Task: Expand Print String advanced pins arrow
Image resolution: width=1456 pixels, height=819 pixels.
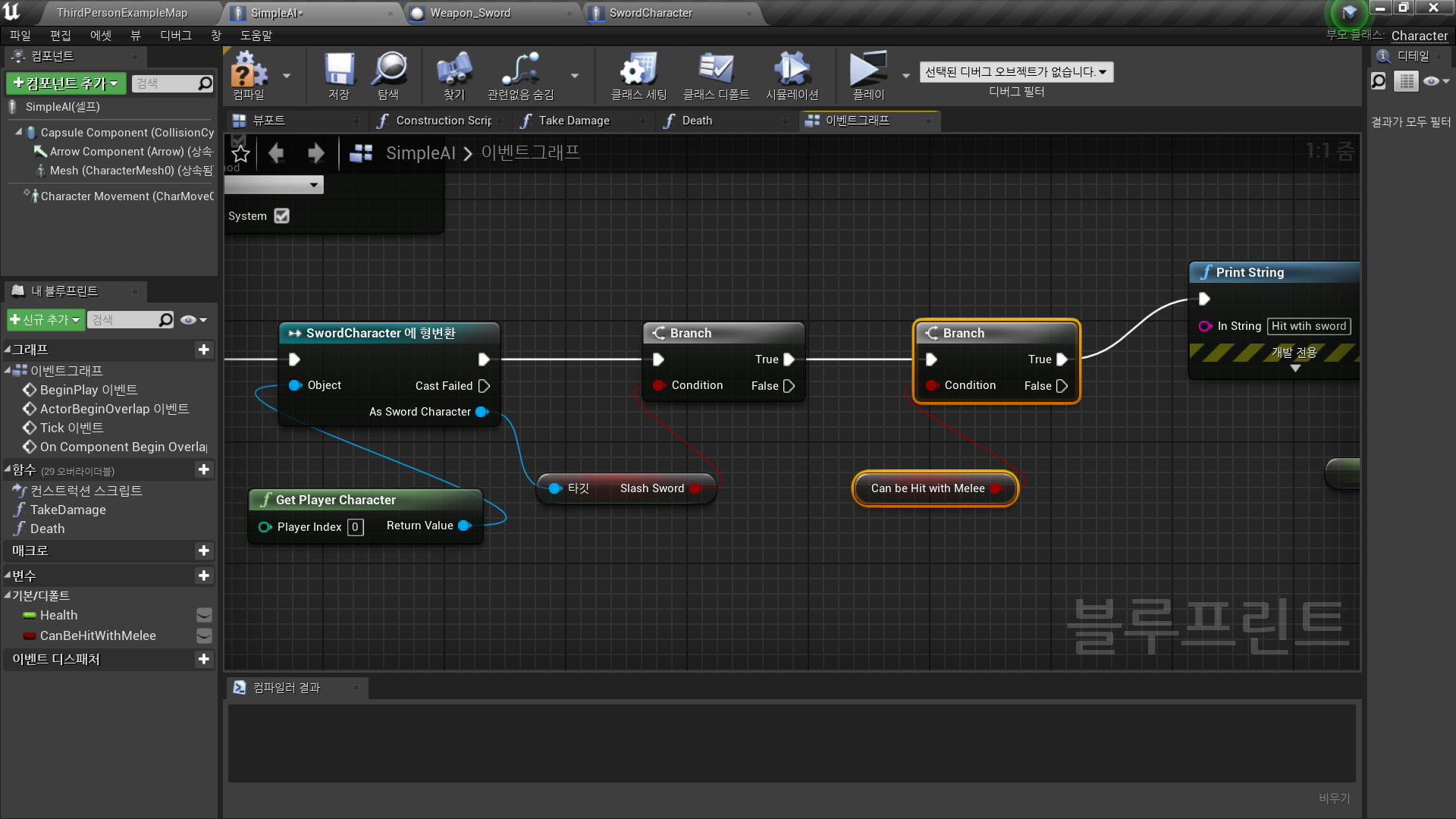Action: 1295,369
